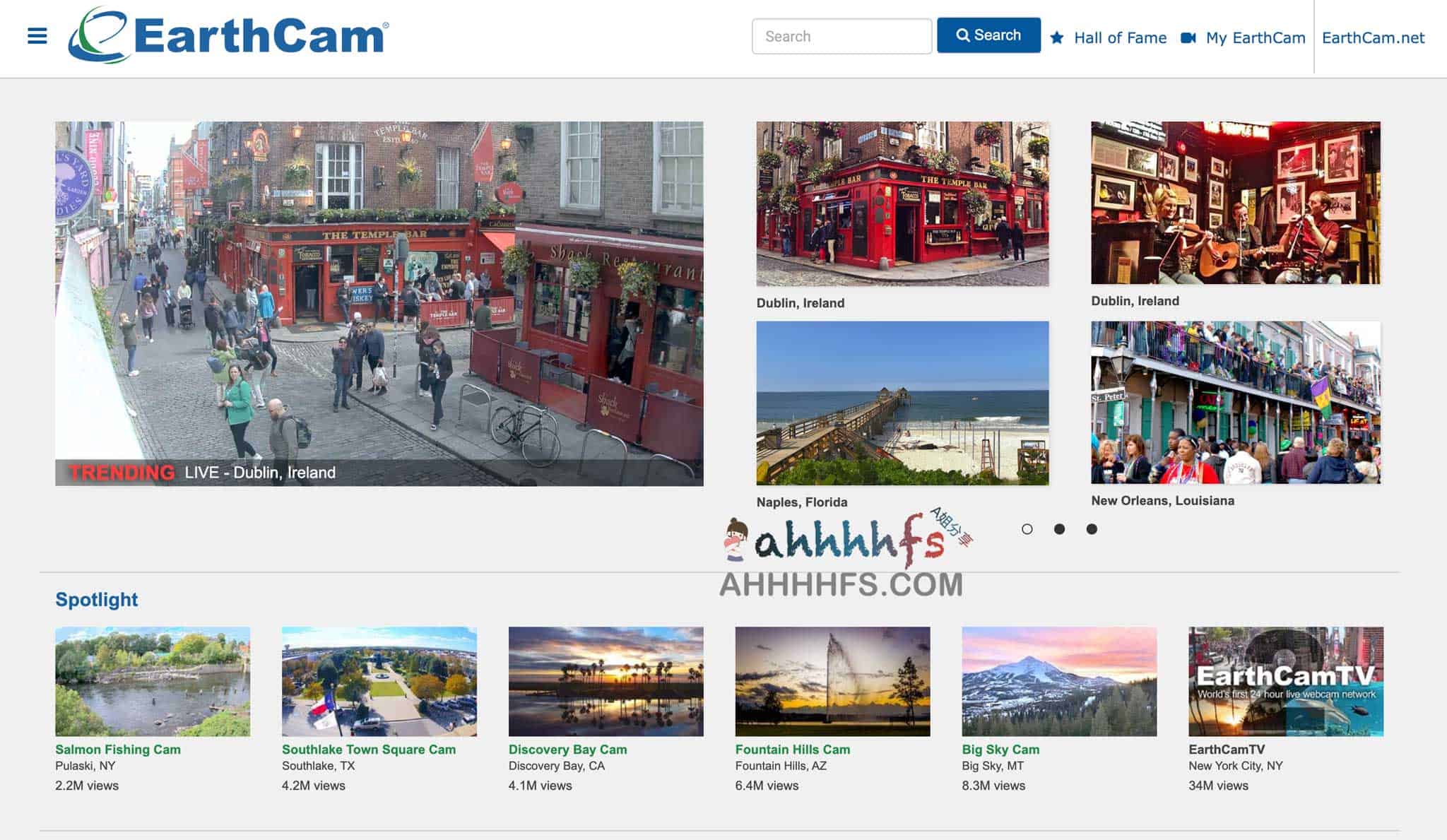Viewport: 1447px width, 840px height.
Task: Open the Southlake Town Square Cam link
Action: 369,750
